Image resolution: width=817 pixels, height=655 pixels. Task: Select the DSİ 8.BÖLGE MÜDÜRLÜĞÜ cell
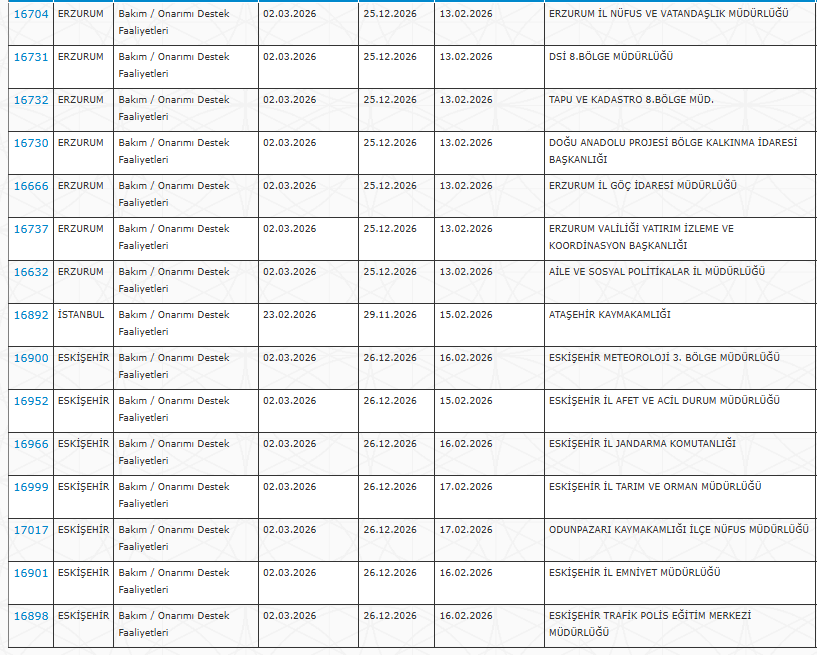tap(611, 57)
